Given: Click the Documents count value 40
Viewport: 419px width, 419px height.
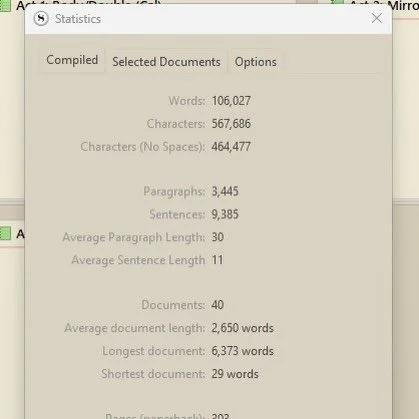Looking at the screenshot, I should pos(218,305).
